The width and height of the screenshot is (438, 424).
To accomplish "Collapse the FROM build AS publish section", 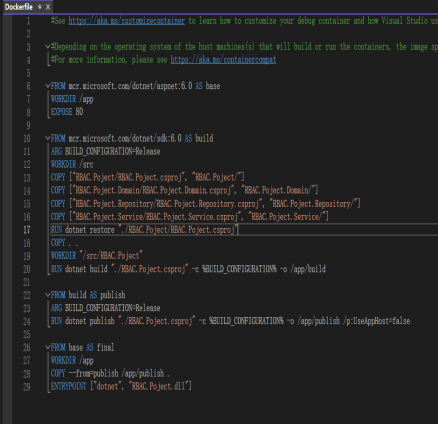I will coord(48,295).
